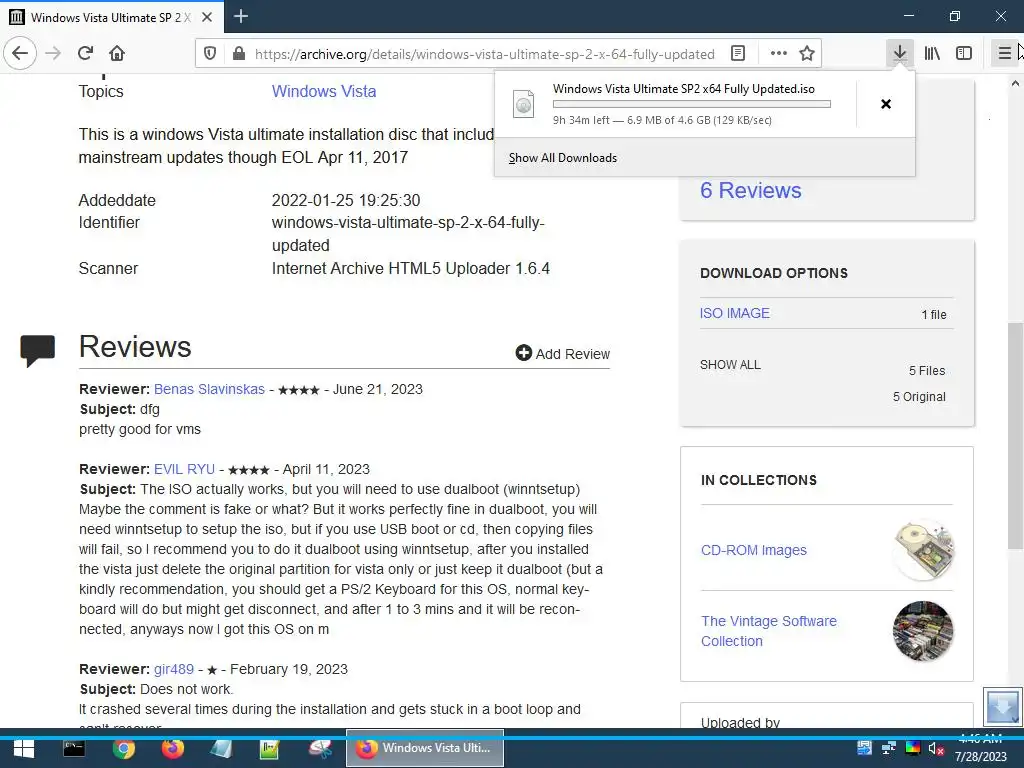Click the ISO file icon in downloads
The height and width of the screenshot is (768, 1024).
pos(524,104)
